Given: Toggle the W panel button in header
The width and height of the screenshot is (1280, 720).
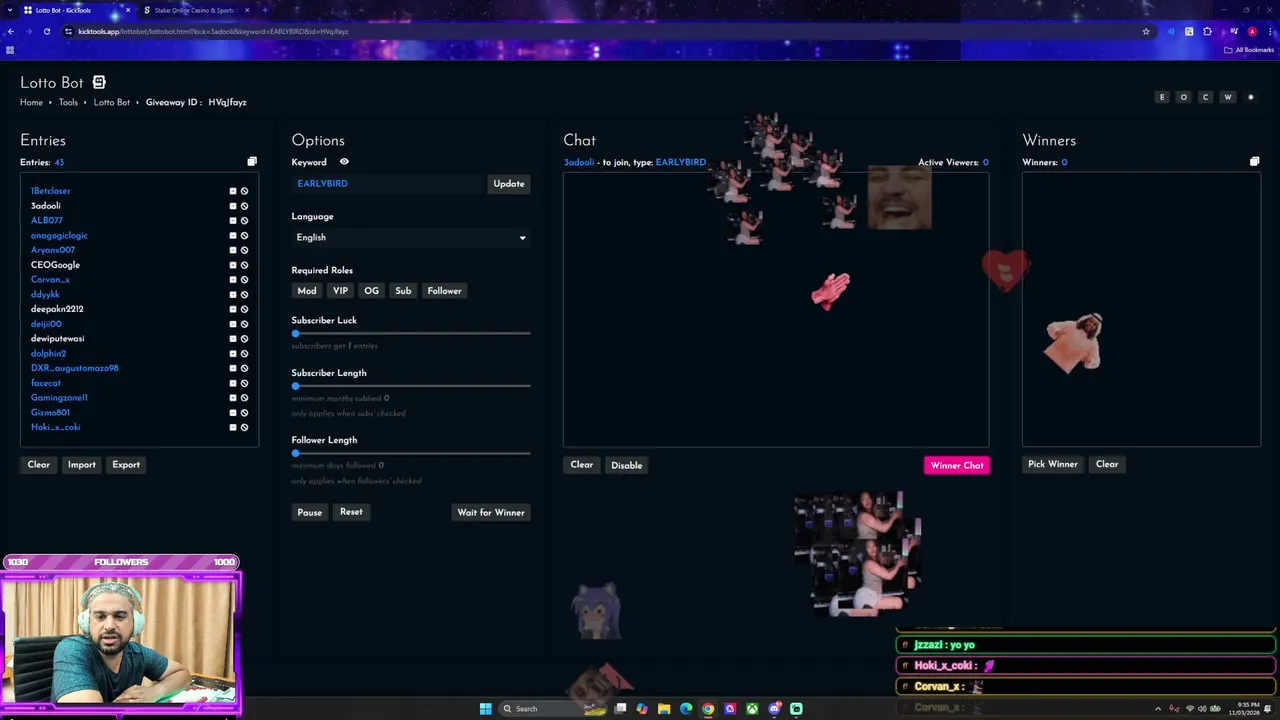Looking at the screenshot, I should click(1228, 97).
